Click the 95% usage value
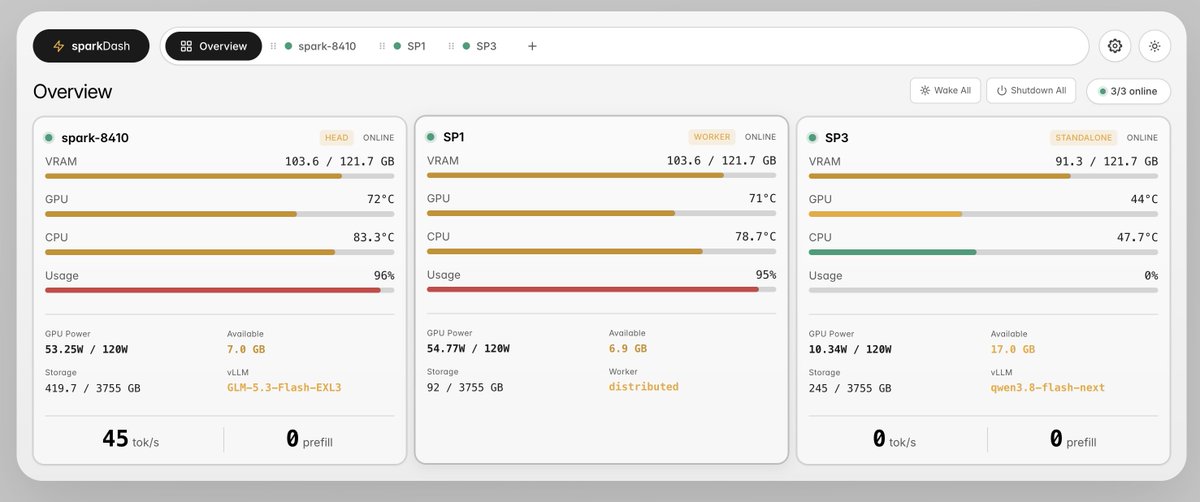 coord(766,274)
